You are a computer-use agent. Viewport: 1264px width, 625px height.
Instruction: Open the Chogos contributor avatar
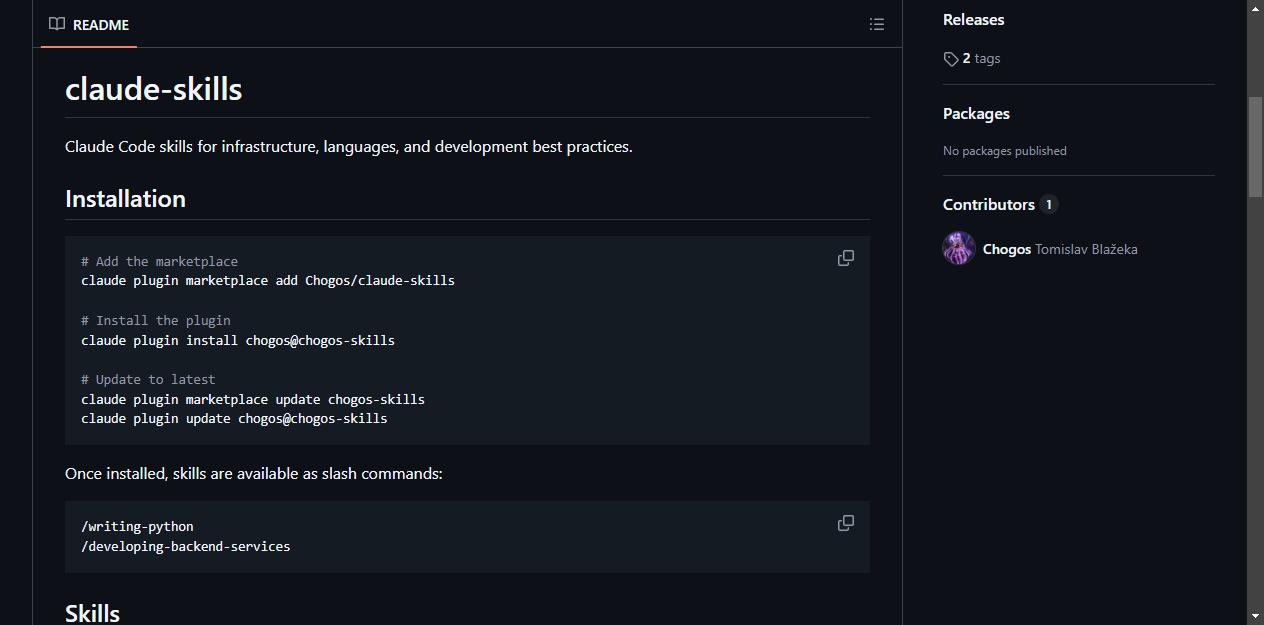[959, 248]
